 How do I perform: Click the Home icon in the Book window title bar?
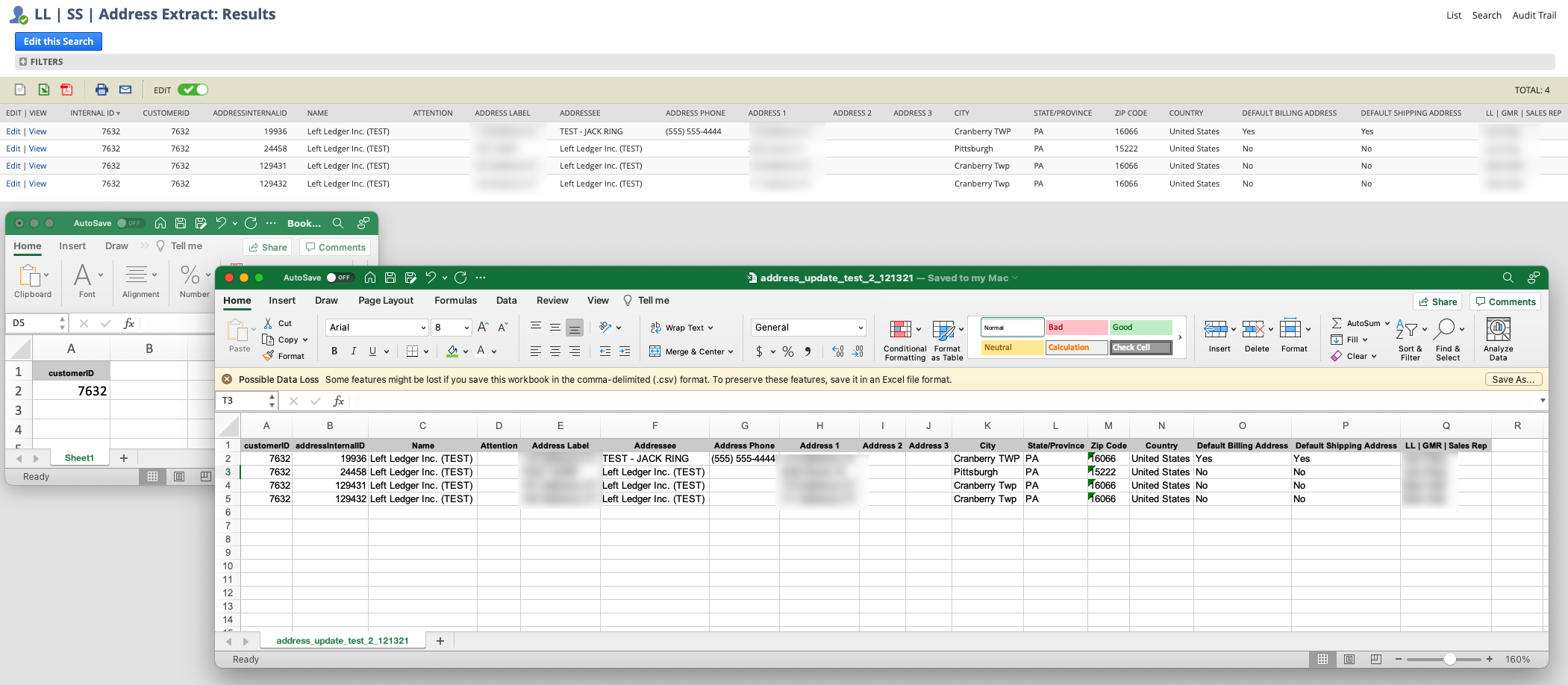[x=160, y=223]
